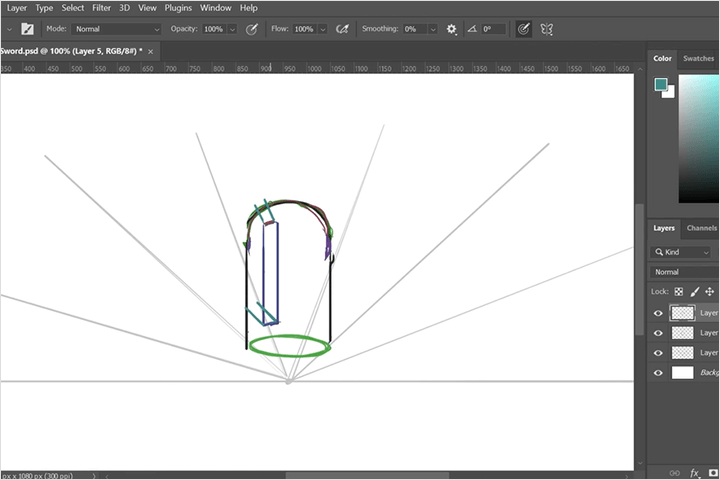This screenshot has width=720, height=480.
Task: Lock transparent pixels in Layers panel
Action: 679,292
